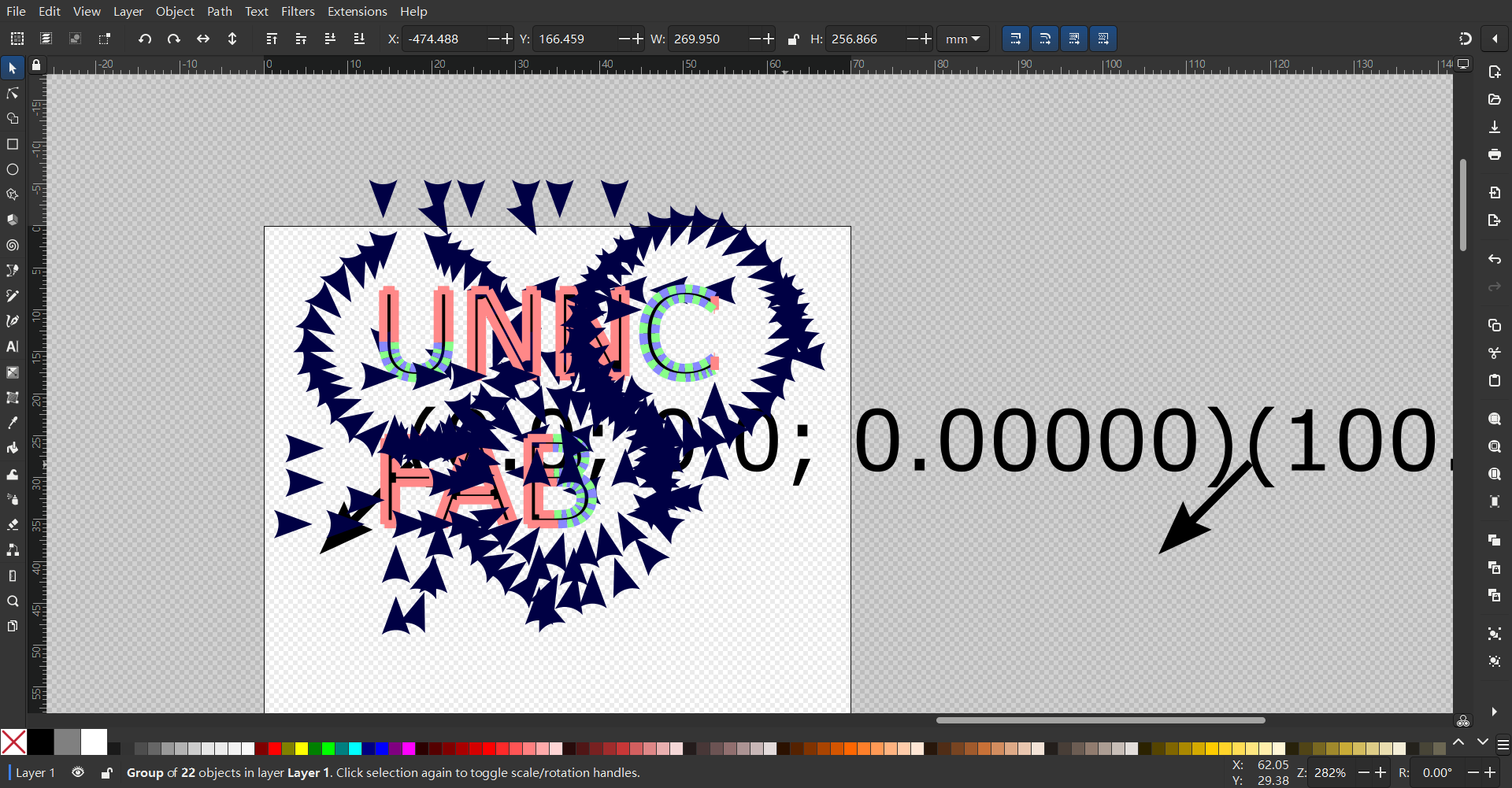Select the Text tool

12,346
